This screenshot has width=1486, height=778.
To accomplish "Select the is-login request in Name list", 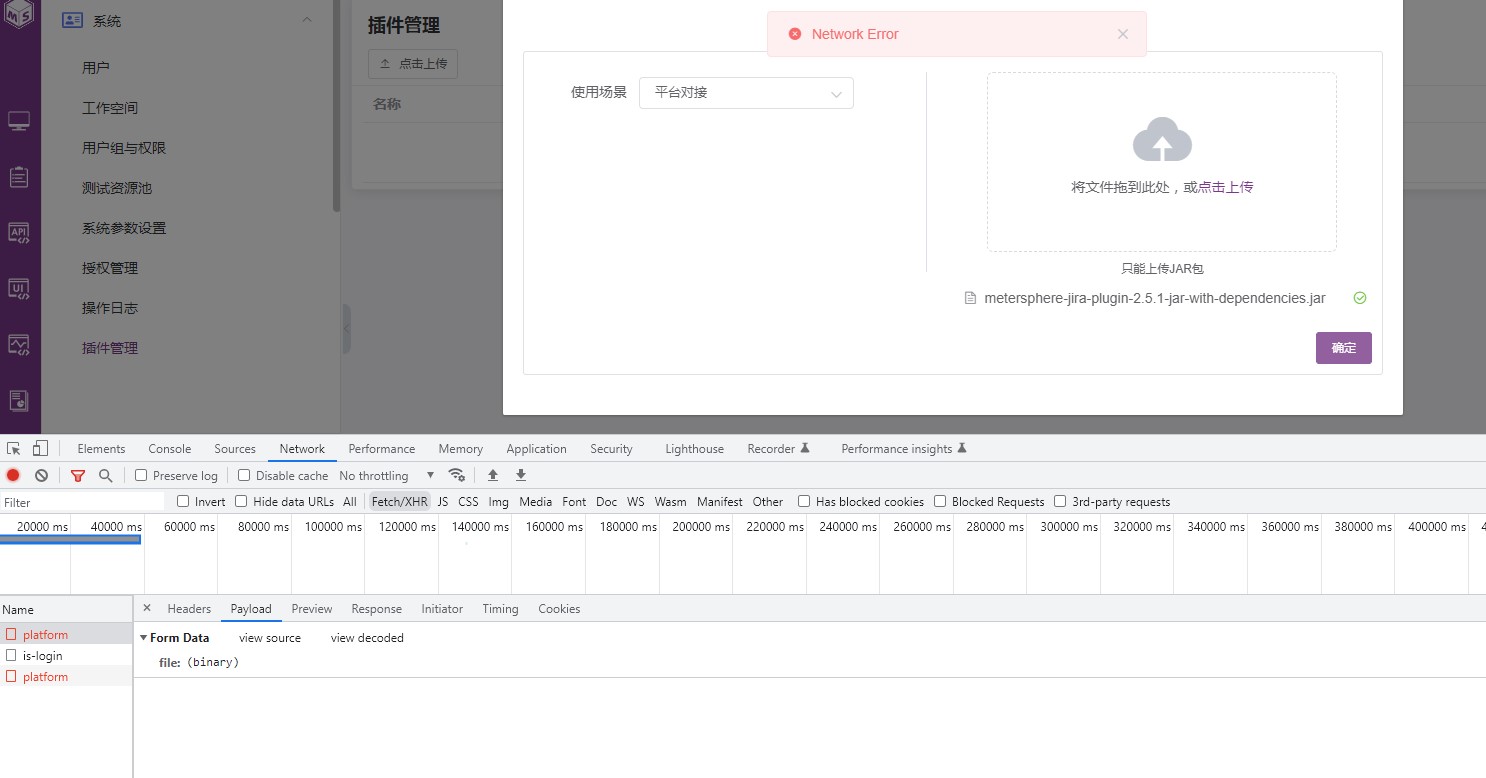I will 44,655.
